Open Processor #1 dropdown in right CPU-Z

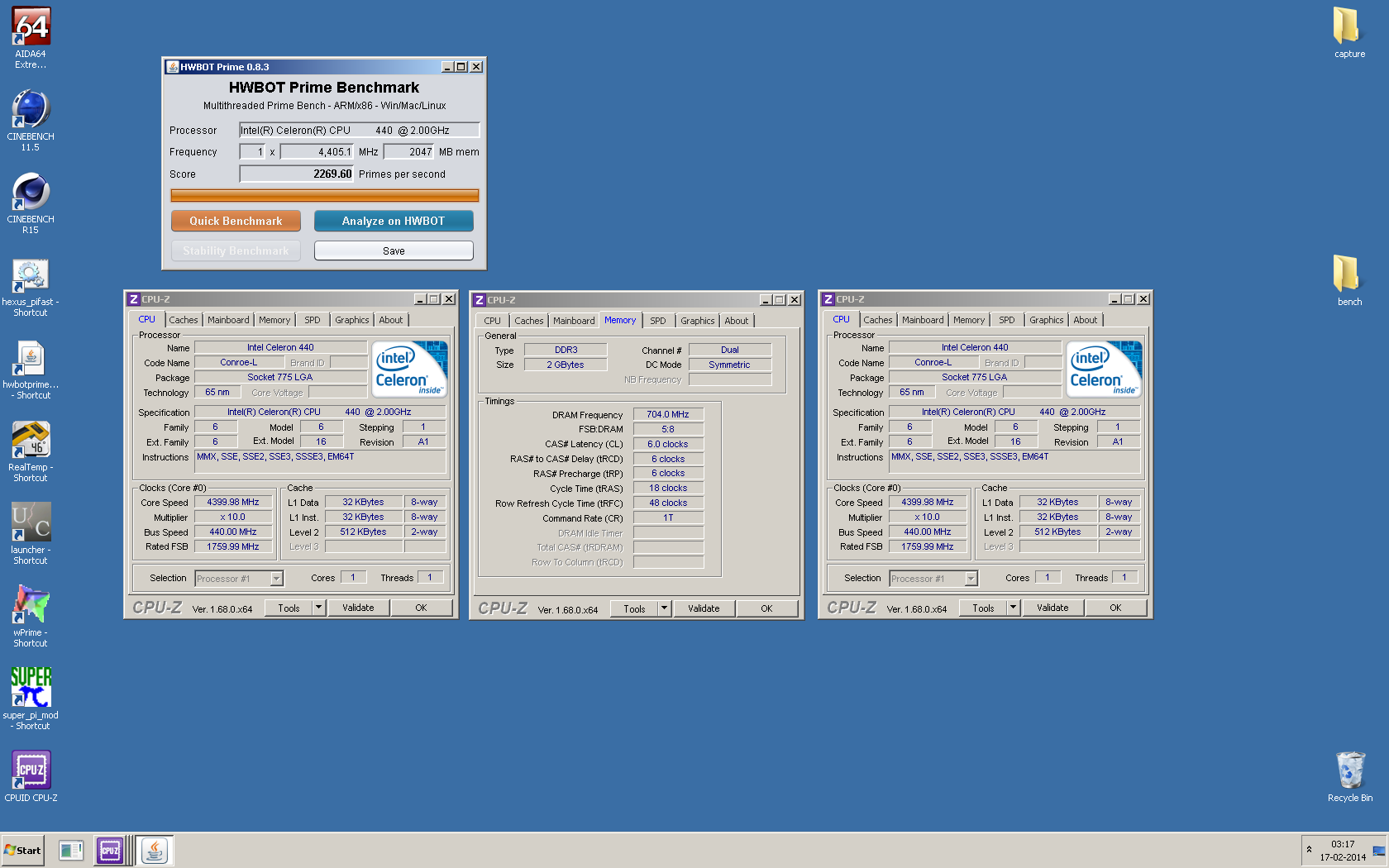[933, 579]
